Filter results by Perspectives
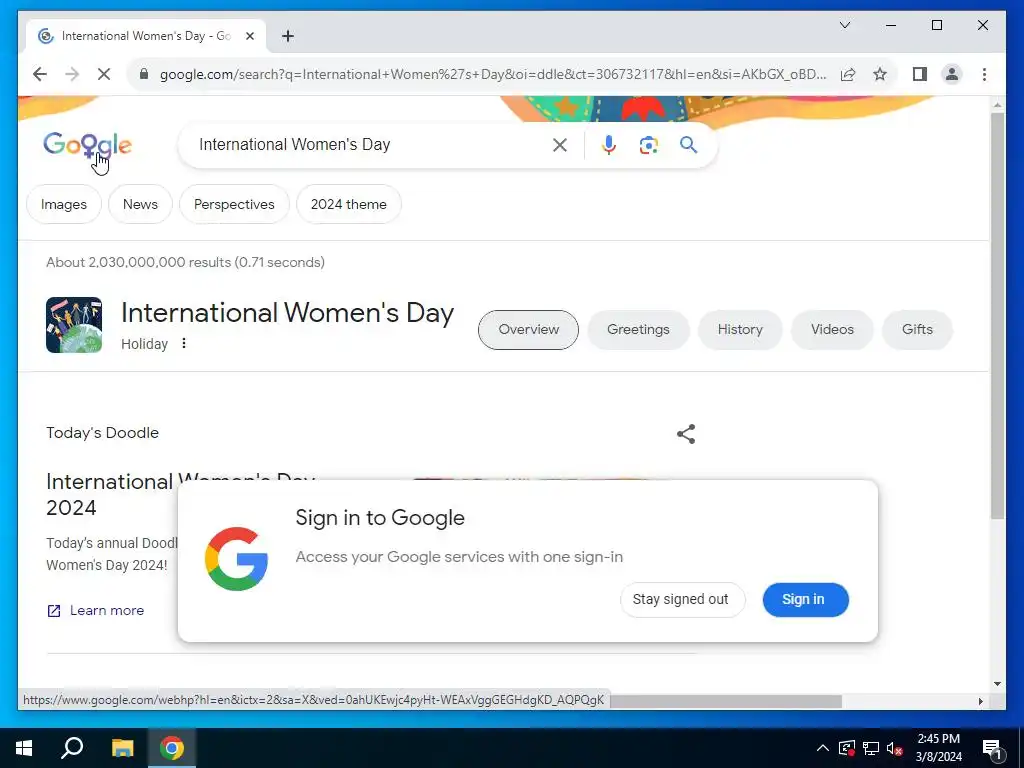Screen dimensions: 1024x768 234,204
